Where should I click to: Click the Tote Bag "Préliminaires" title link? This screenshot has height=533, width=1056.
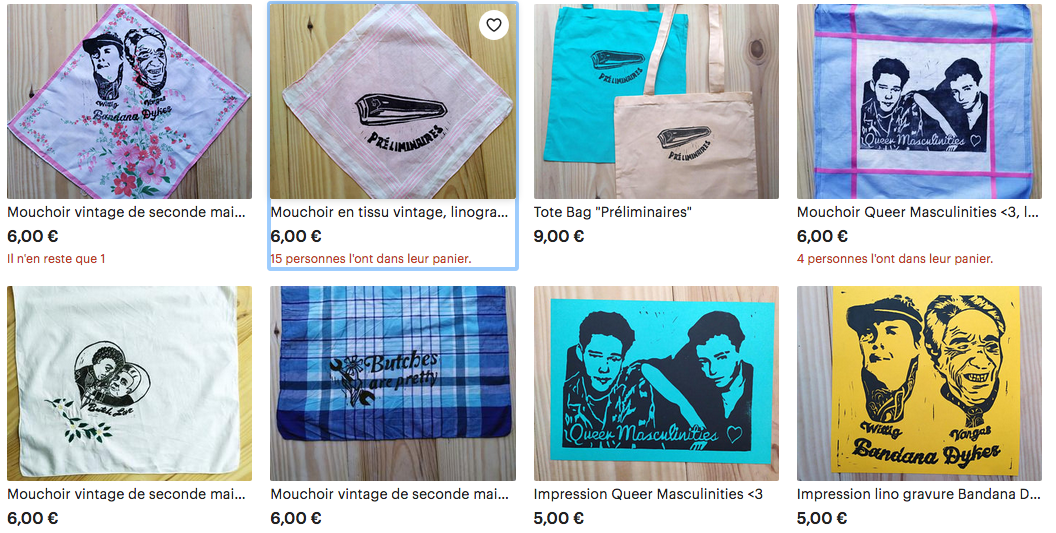(x=613, y=212)
